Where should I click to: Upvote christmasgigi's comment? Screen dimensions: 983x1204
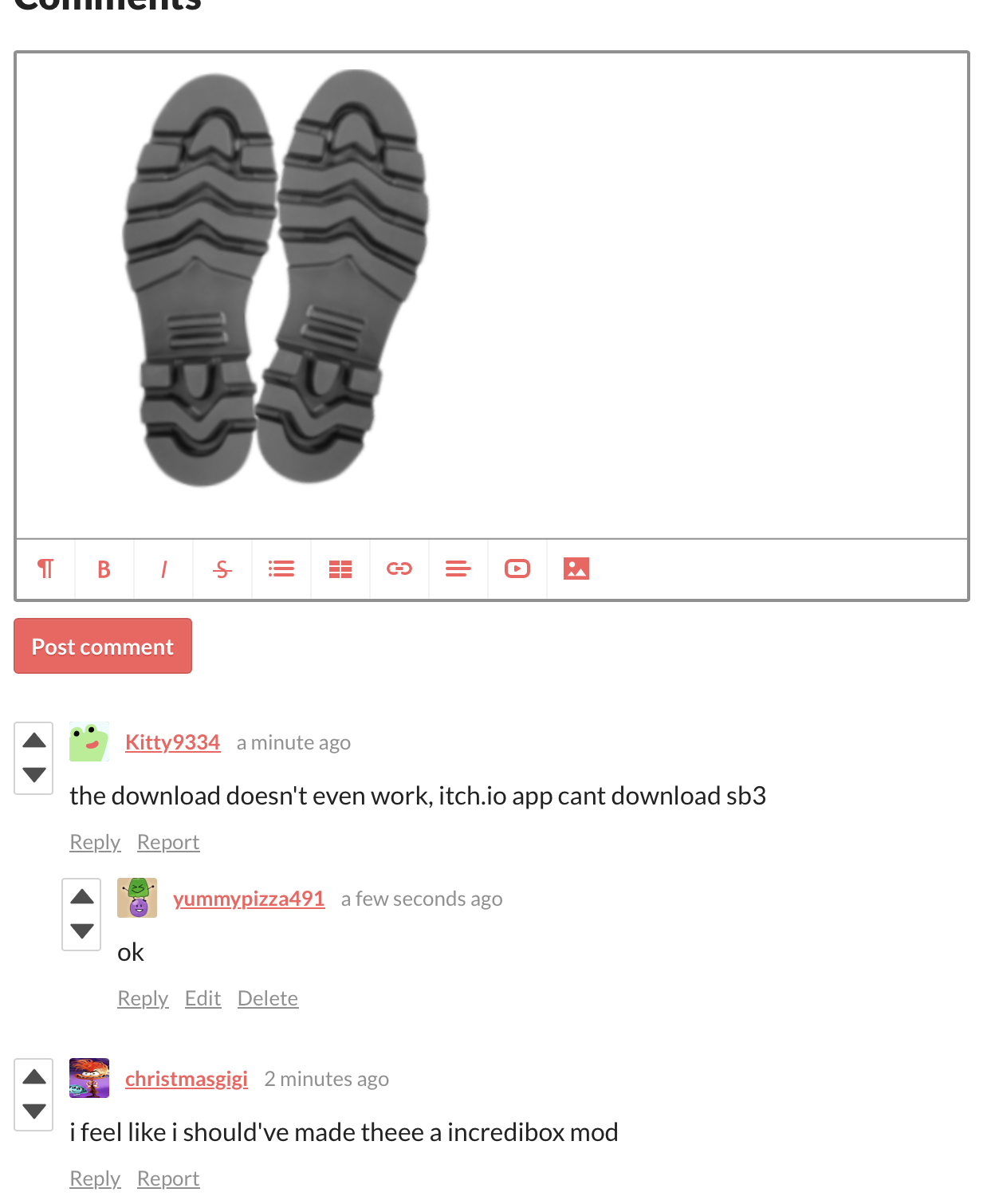(34, 1077)
